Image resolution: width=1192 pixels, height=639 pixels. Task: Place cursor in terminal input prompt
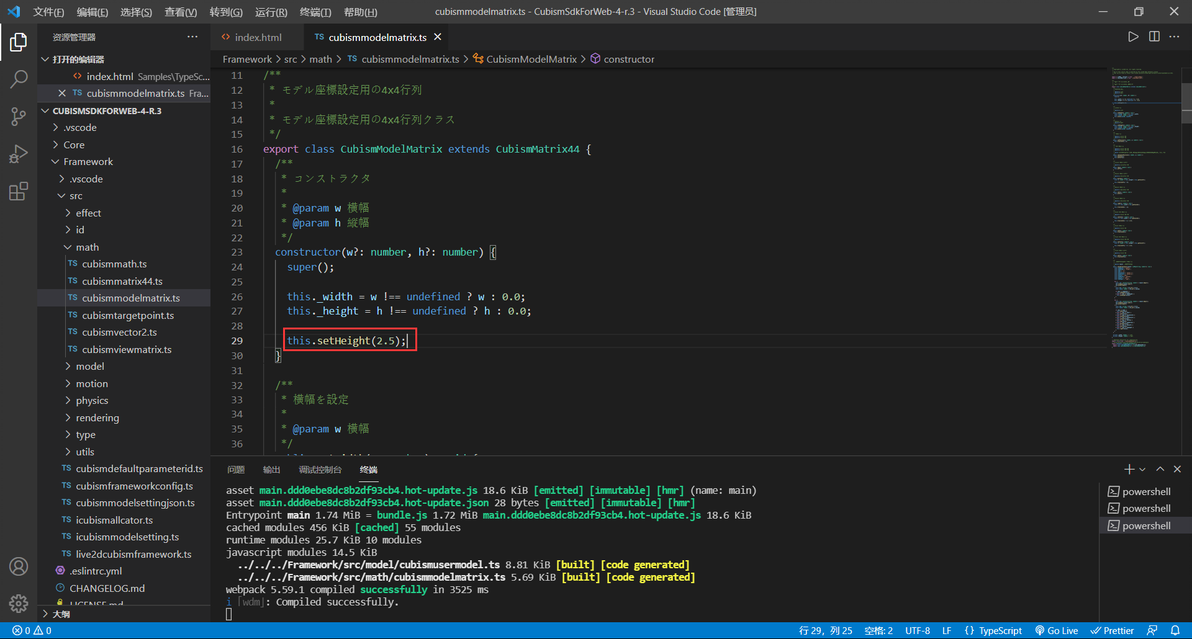[229, 614]
